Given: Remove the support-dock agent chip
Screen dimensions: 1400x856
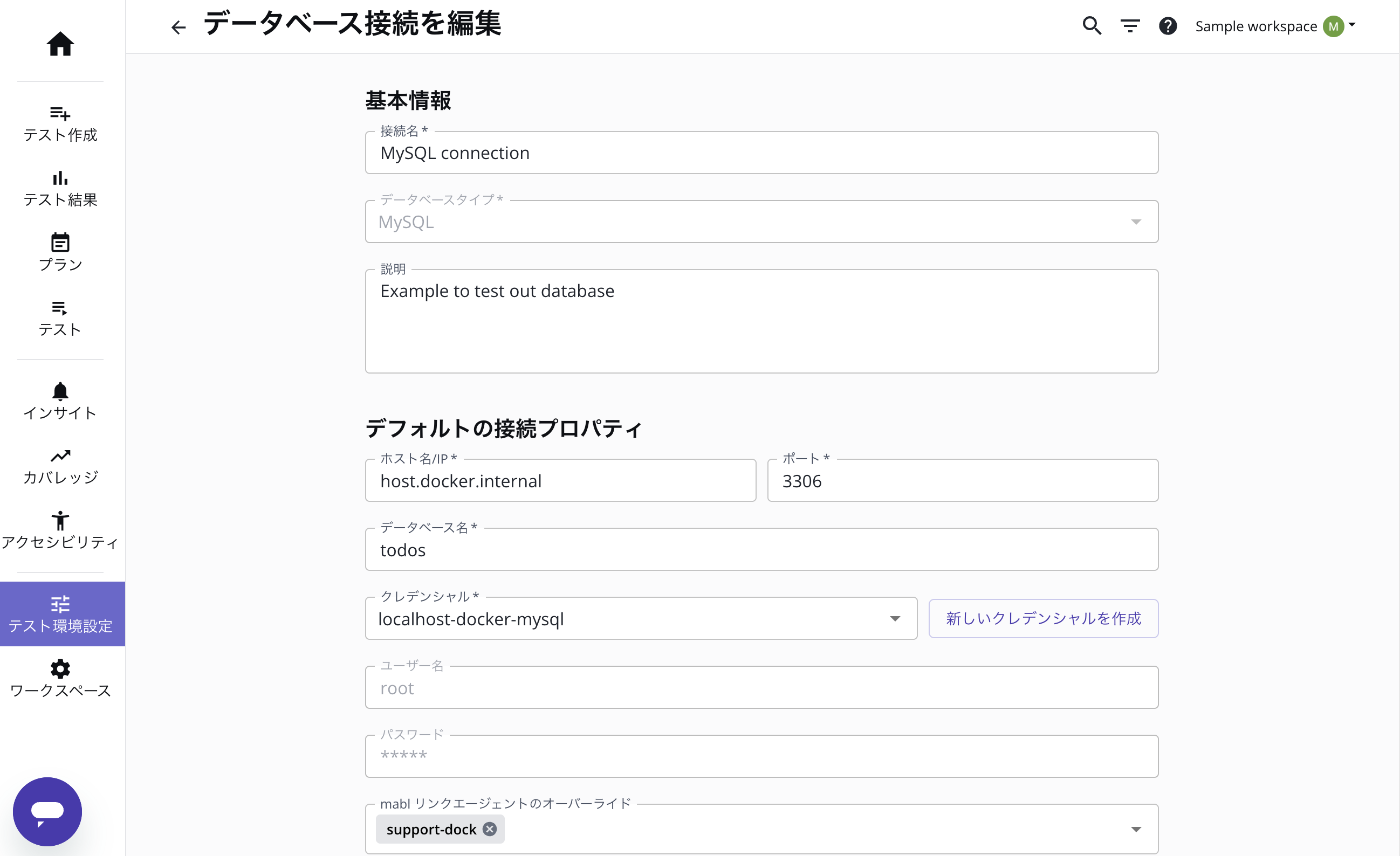Looking at the screenshot, I should (x=489, y=829).
